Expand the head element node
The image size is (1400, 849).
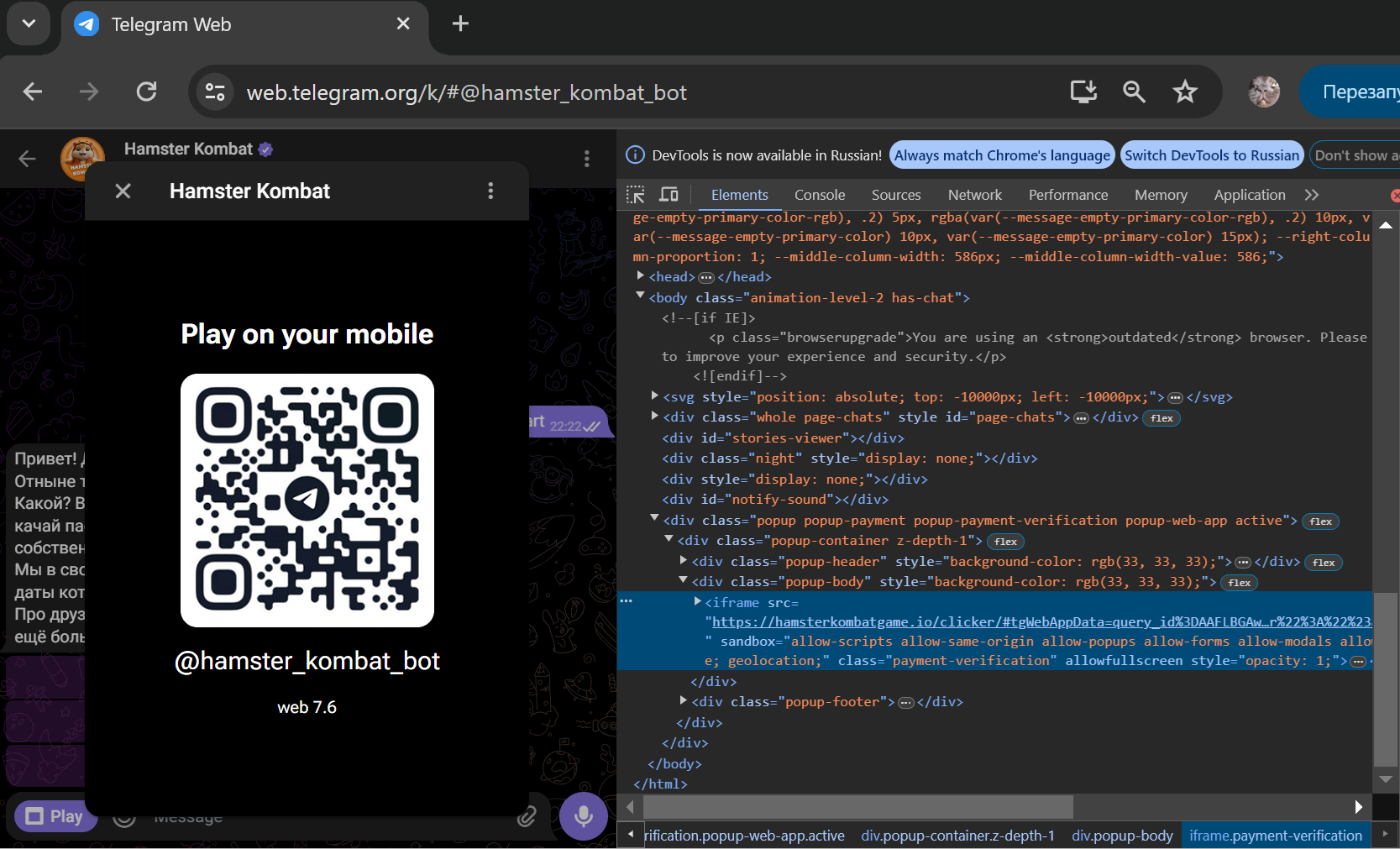coord(640,275)
